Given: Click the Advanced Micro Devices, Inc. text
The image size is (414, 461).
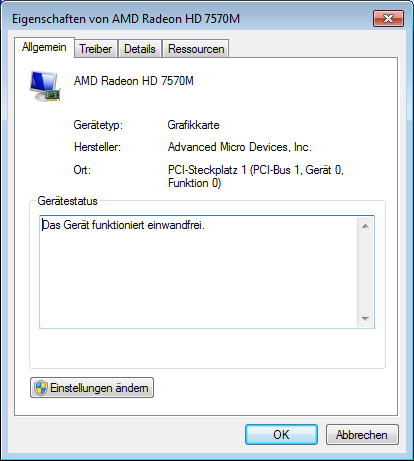Looking at the screenshot, I should (240, 147).
